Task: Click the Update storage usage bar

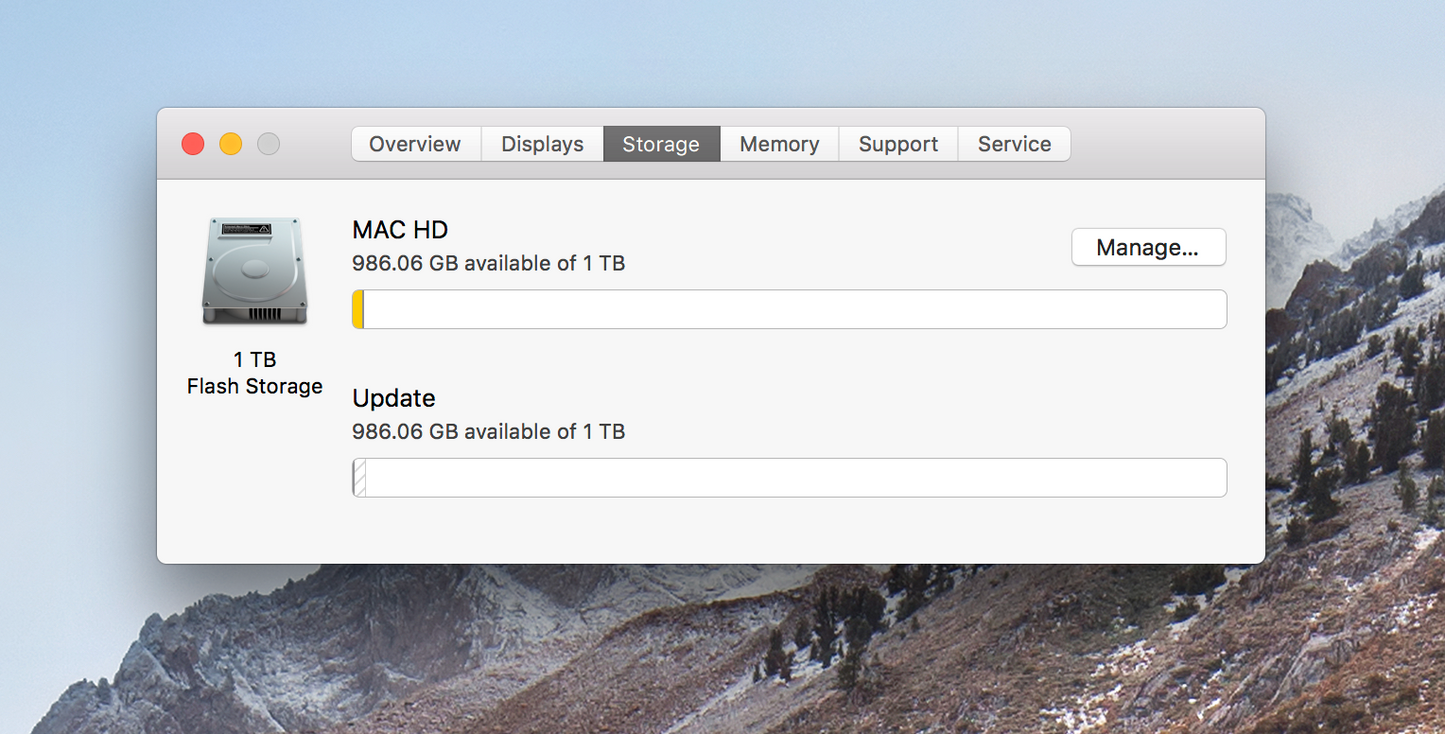Action: (789, 477)
